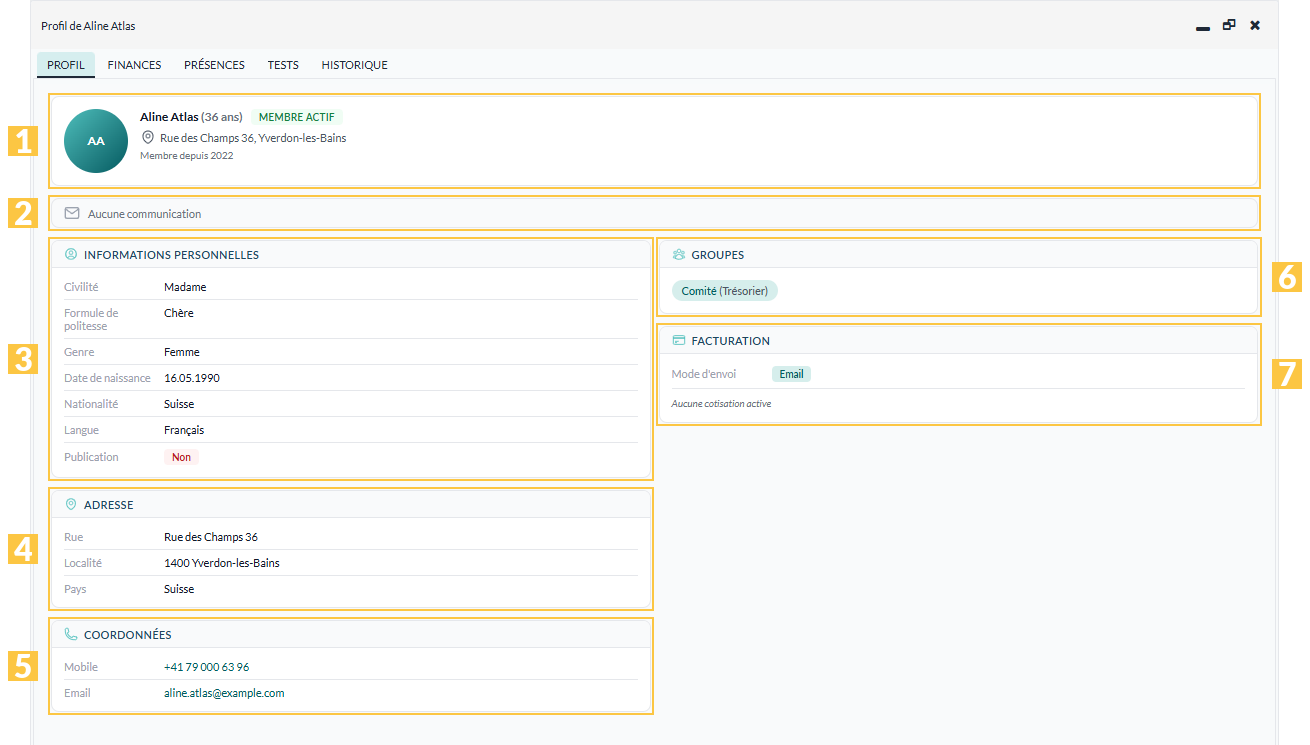Click the Pays value Suisse
1310x745 pixels.
pos(179,589)
